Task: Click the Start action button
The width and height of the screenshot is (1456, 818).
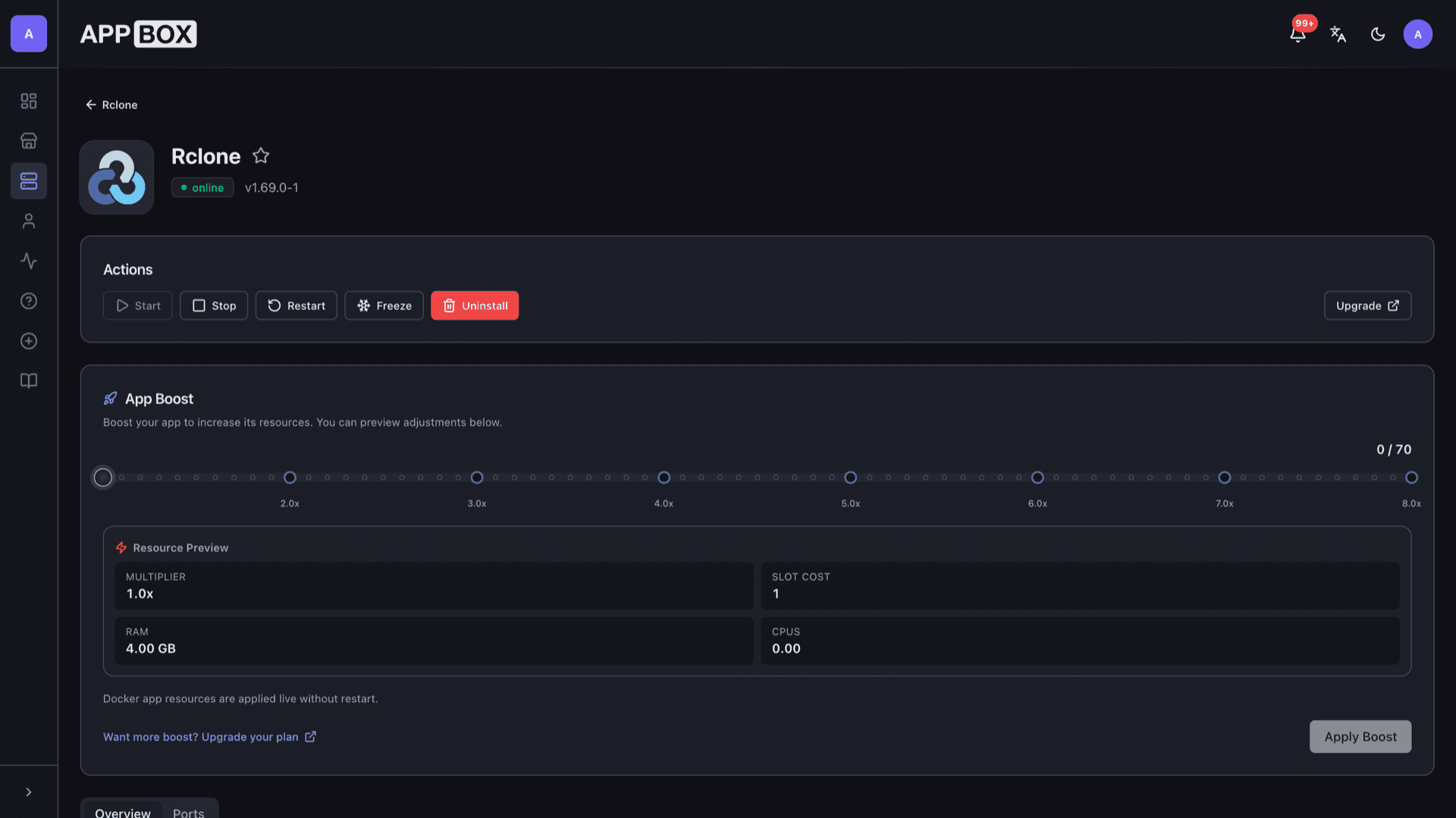Action: pyautogui.click(x=138, y=306)
